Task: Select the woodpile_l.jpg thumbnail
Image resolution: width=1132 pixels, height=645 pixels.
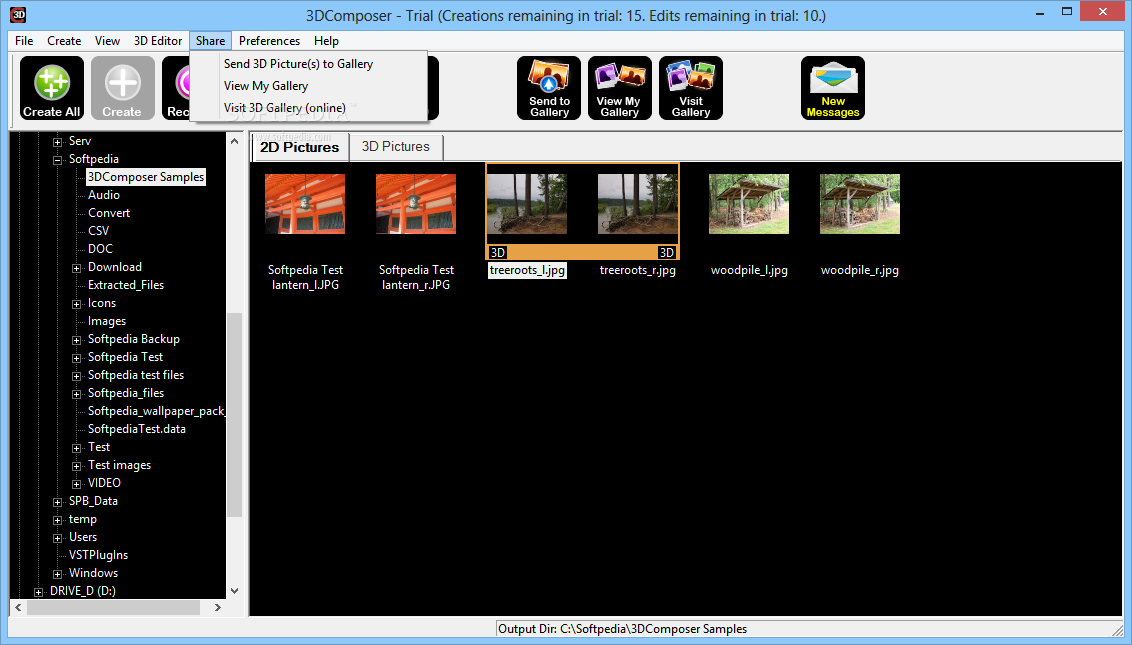Action: (x=749, y=204)
